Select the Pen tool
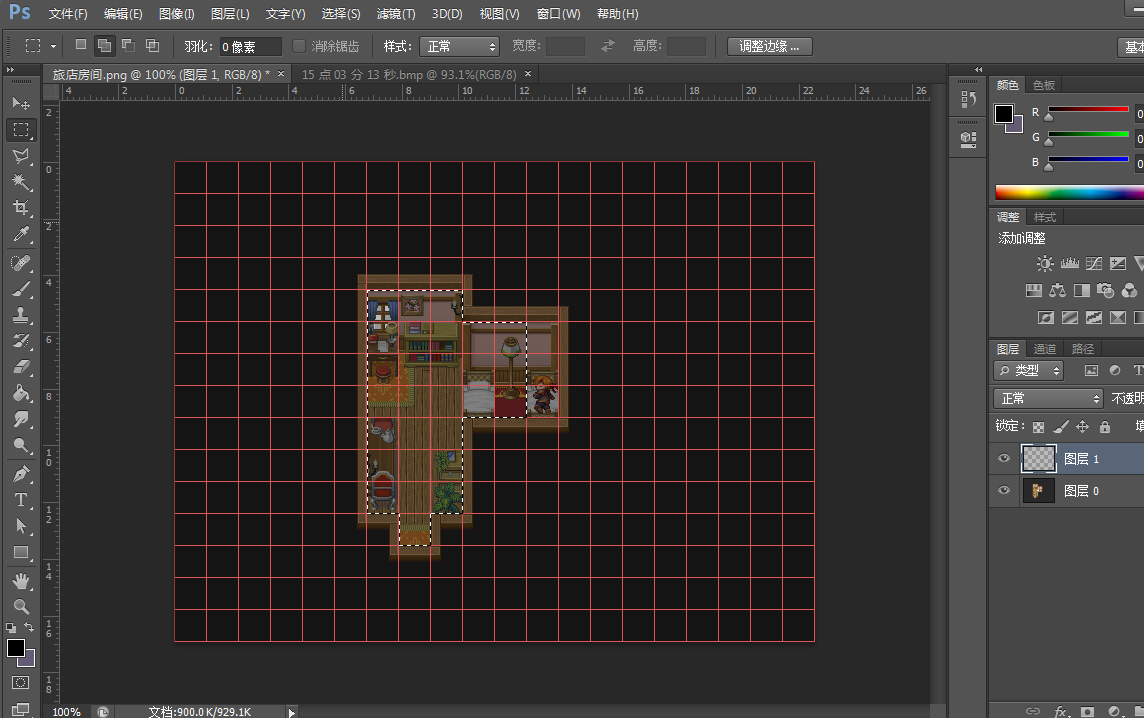This screenshot has width=1144, height=718. coord(21,474)
